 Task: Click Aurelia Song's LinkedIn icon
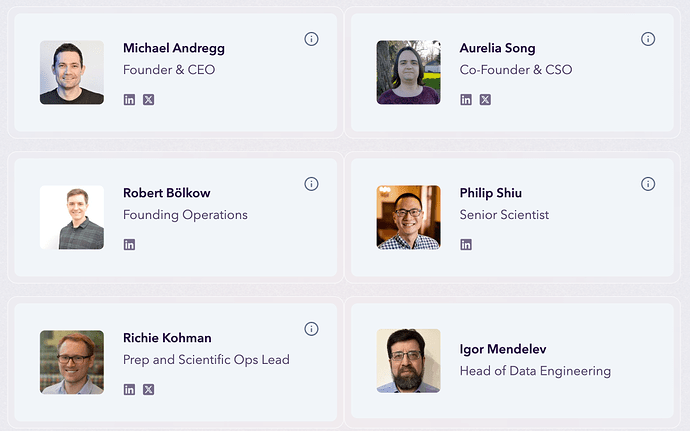466,100
